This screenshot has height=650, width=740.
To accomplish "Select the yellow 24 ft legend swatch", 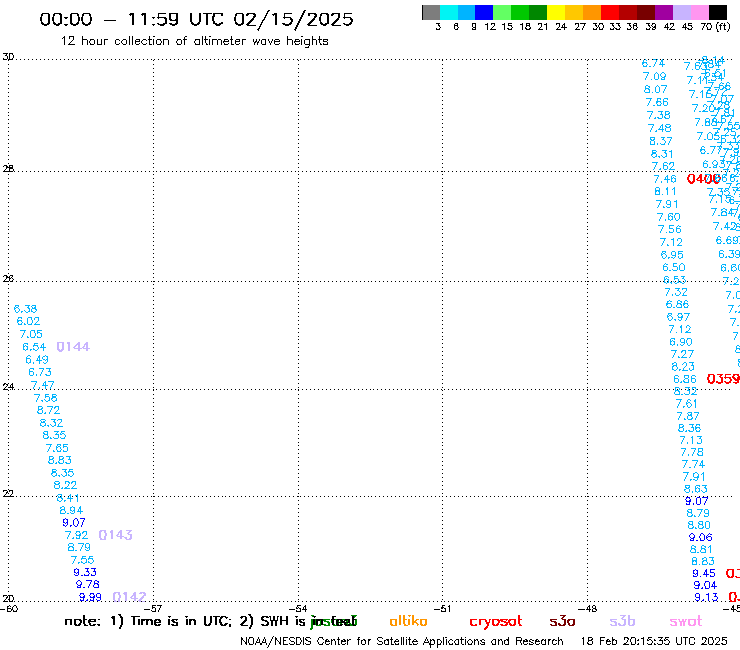I will point(555,12).
